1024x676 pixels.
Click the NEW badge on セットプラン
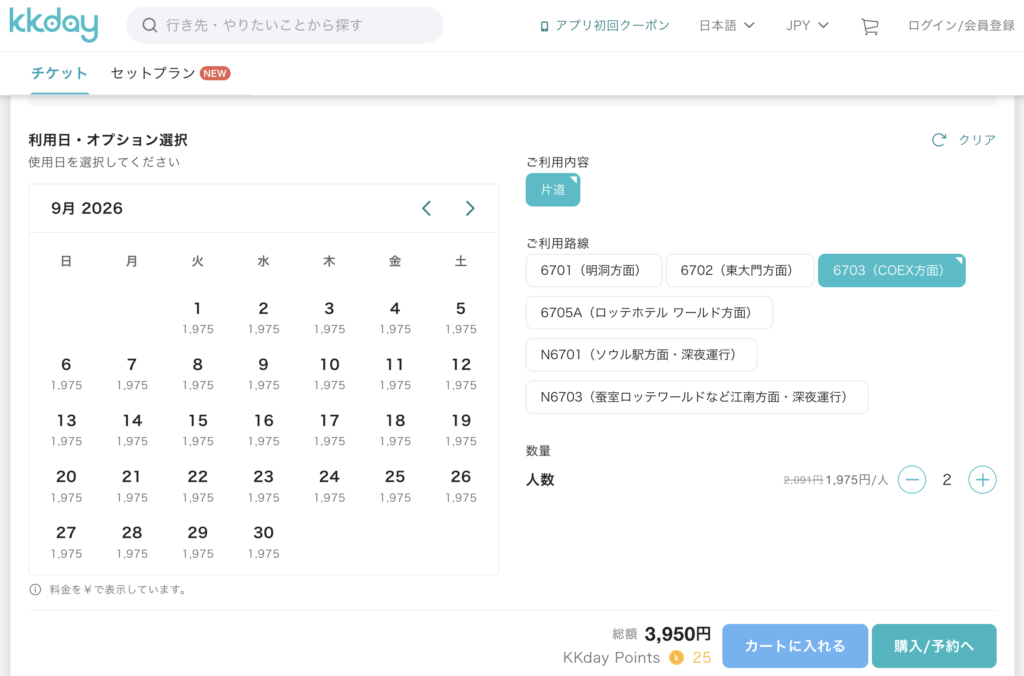(x=215, y=73)
